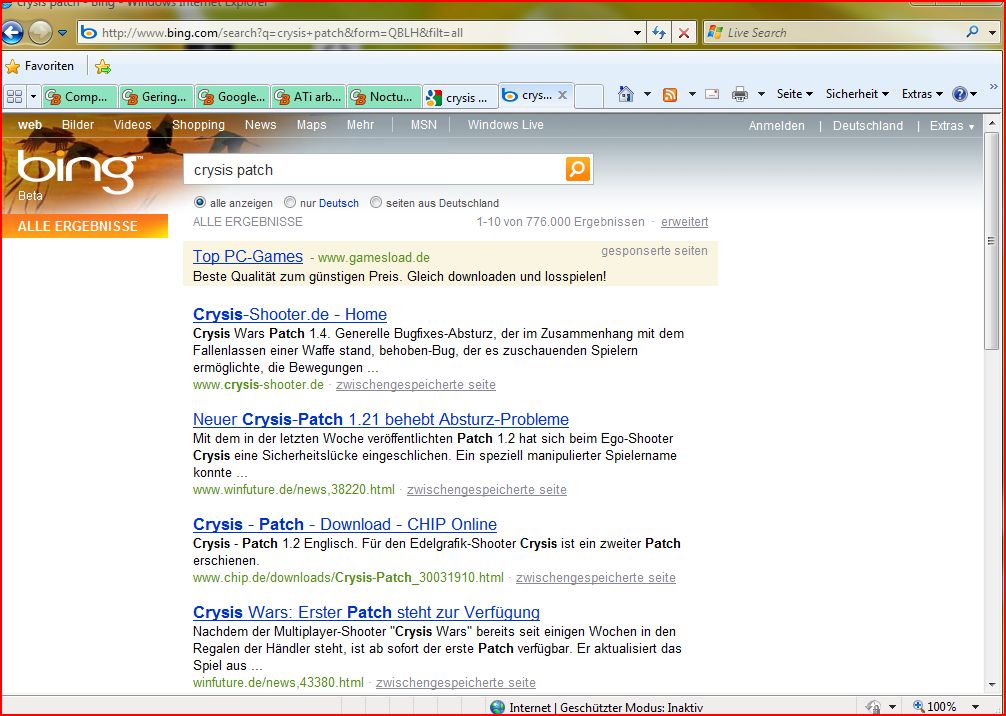Click the browser Forward arrow button
Screen dimensions: 1006x716
(40, 32)
